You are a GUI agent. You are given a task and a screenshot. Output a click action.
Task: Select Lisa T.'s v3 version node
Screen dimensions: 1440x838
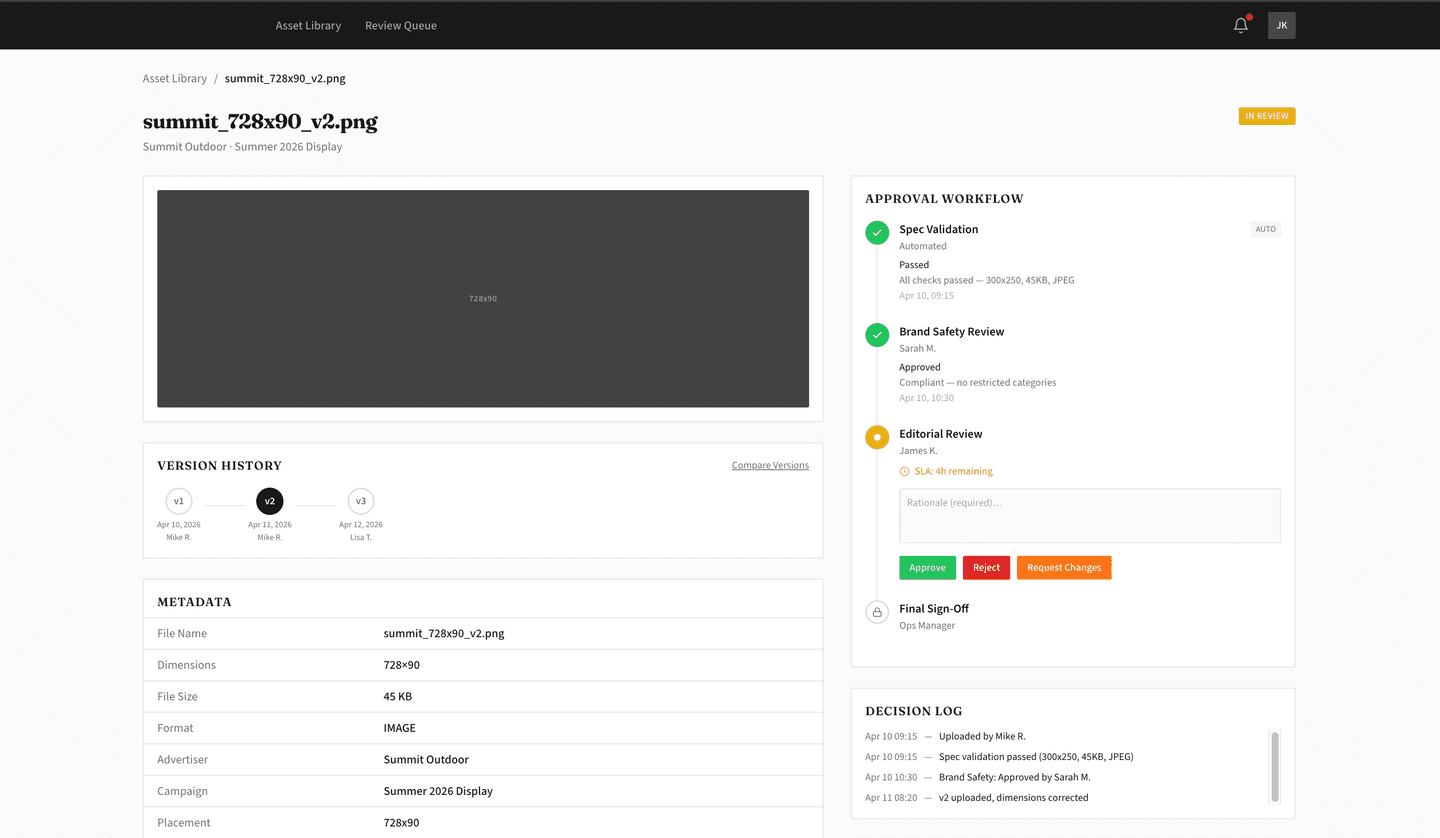point(361,501)
